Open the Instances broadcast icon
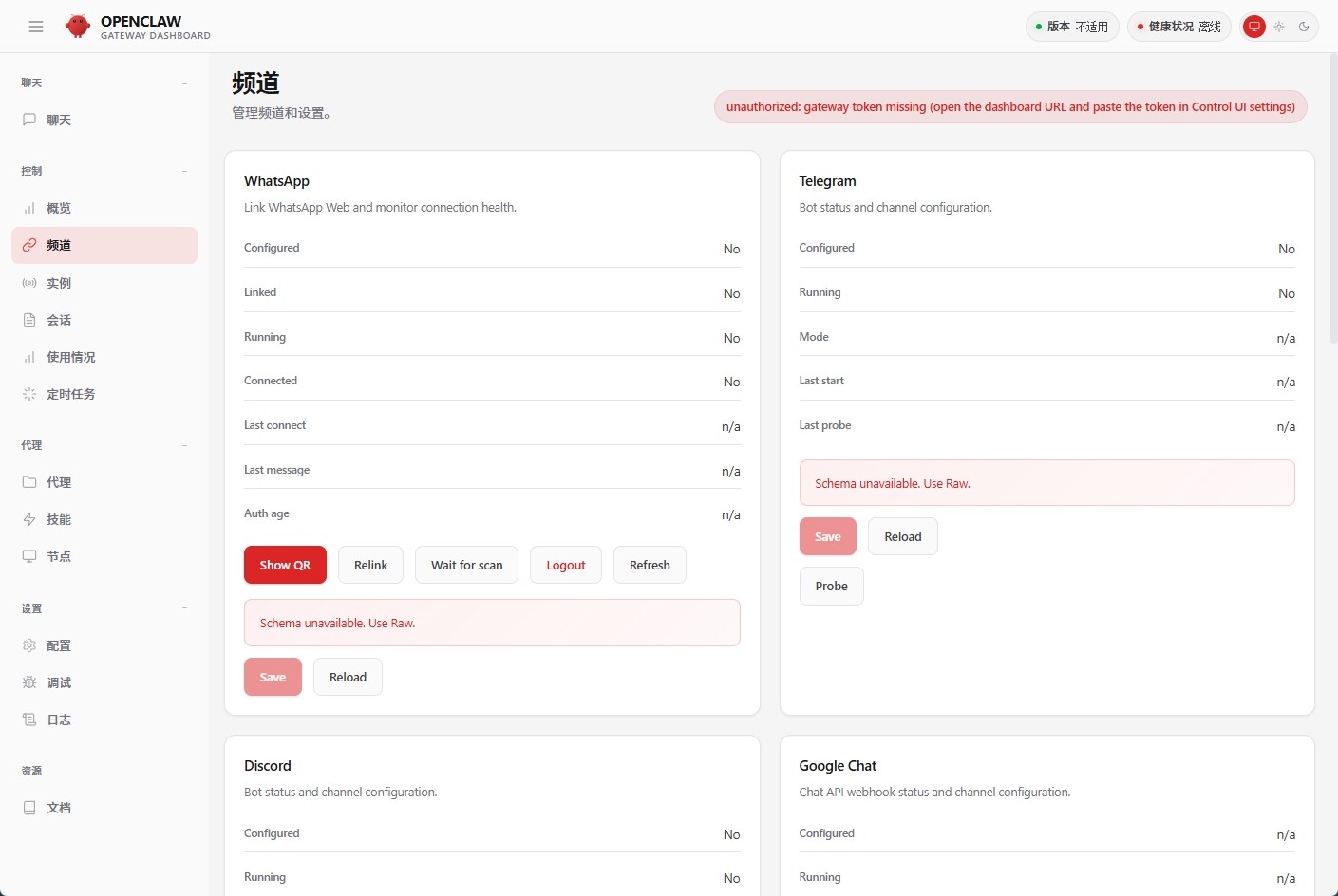Image resolution: width=1338 pixels, height=896 pixels. [x=29, y=283]
